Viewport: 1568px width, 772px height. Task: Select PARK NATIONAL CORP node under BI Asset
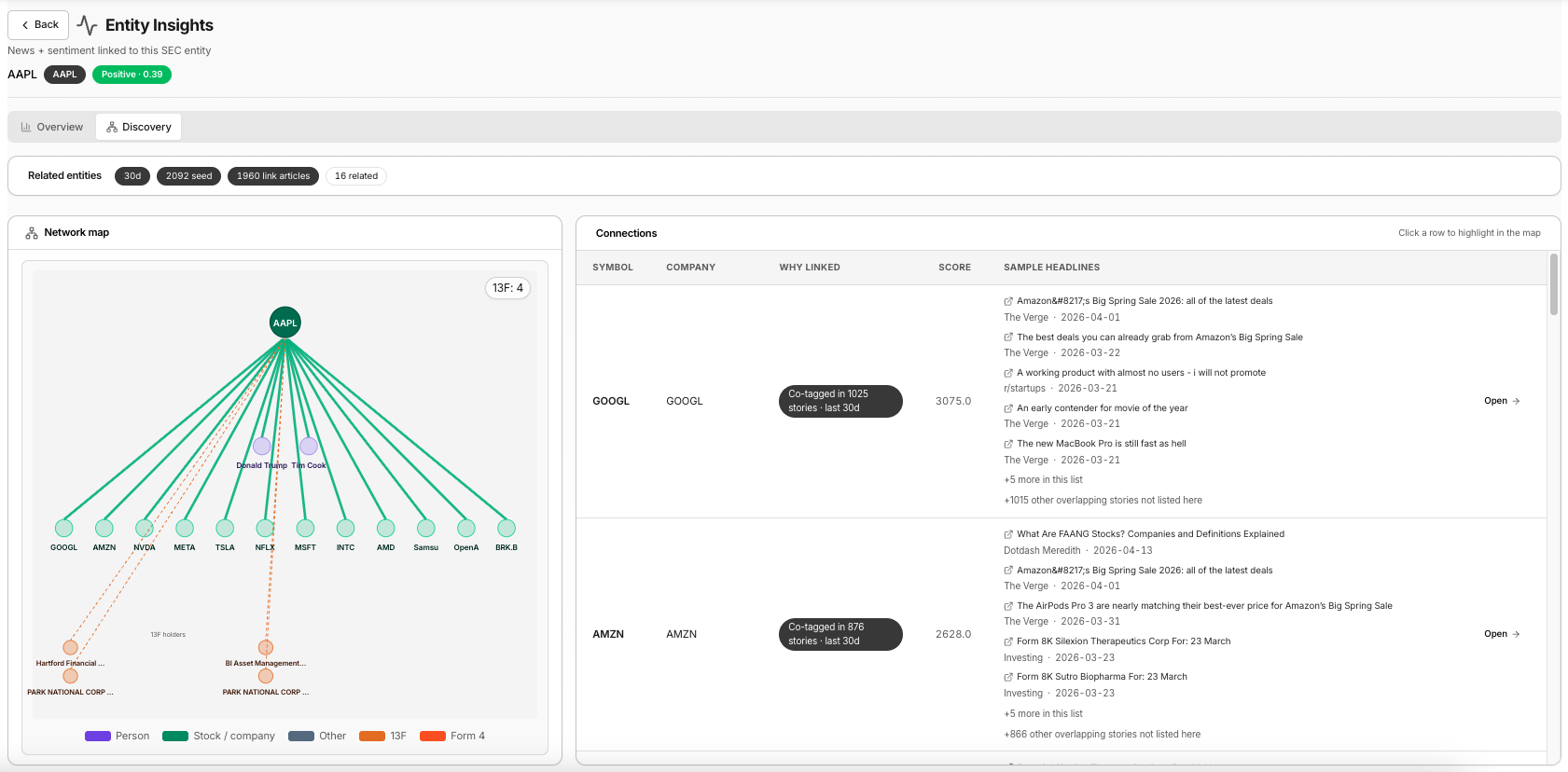266,676
